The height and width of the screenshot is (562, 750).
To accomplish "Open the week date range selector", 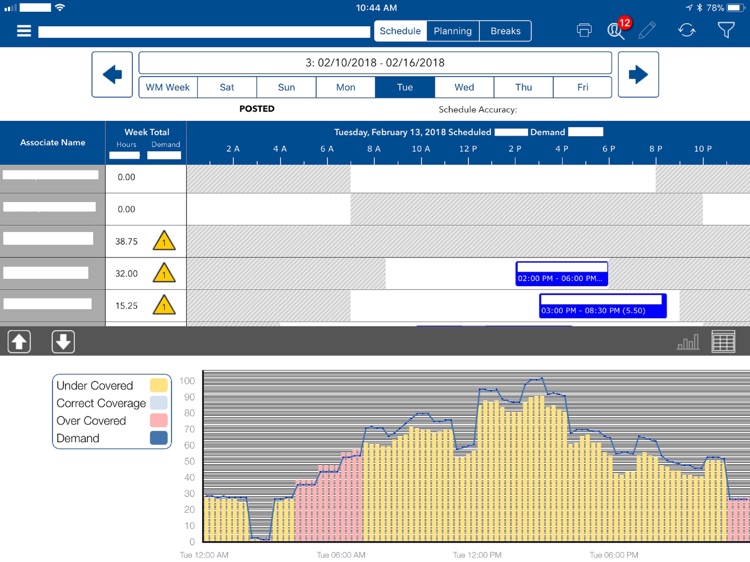I will (375, 62).
